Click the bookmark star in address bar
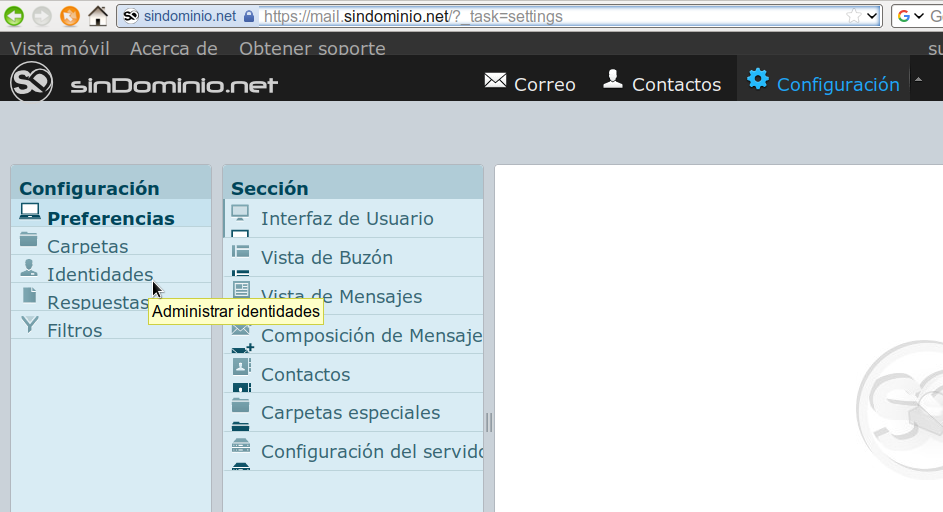 853,16
